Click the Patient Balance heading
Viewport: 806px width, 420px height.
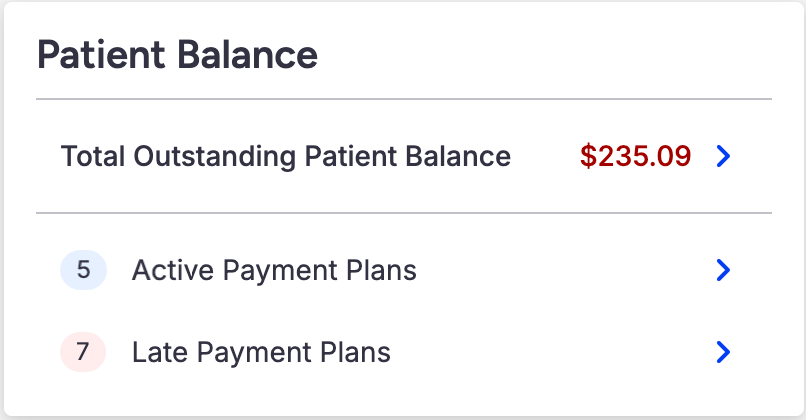coord(177,55)
